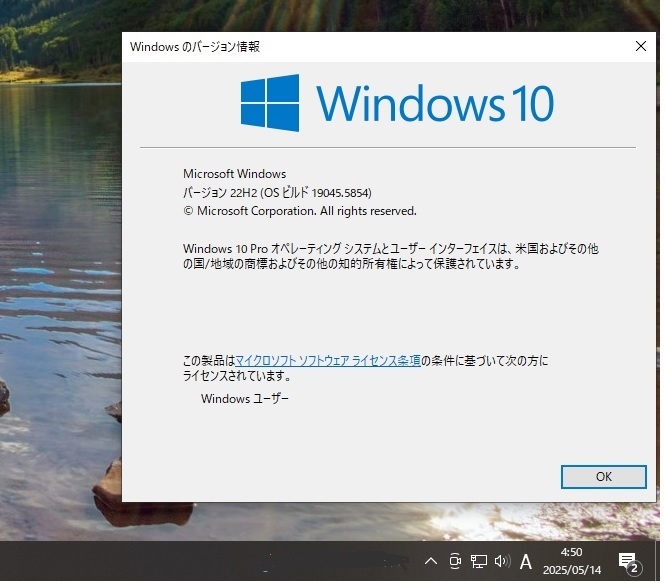Select the Windows ユーザー licensee text
Screen dimensions: 665x583
click(245, 399)
